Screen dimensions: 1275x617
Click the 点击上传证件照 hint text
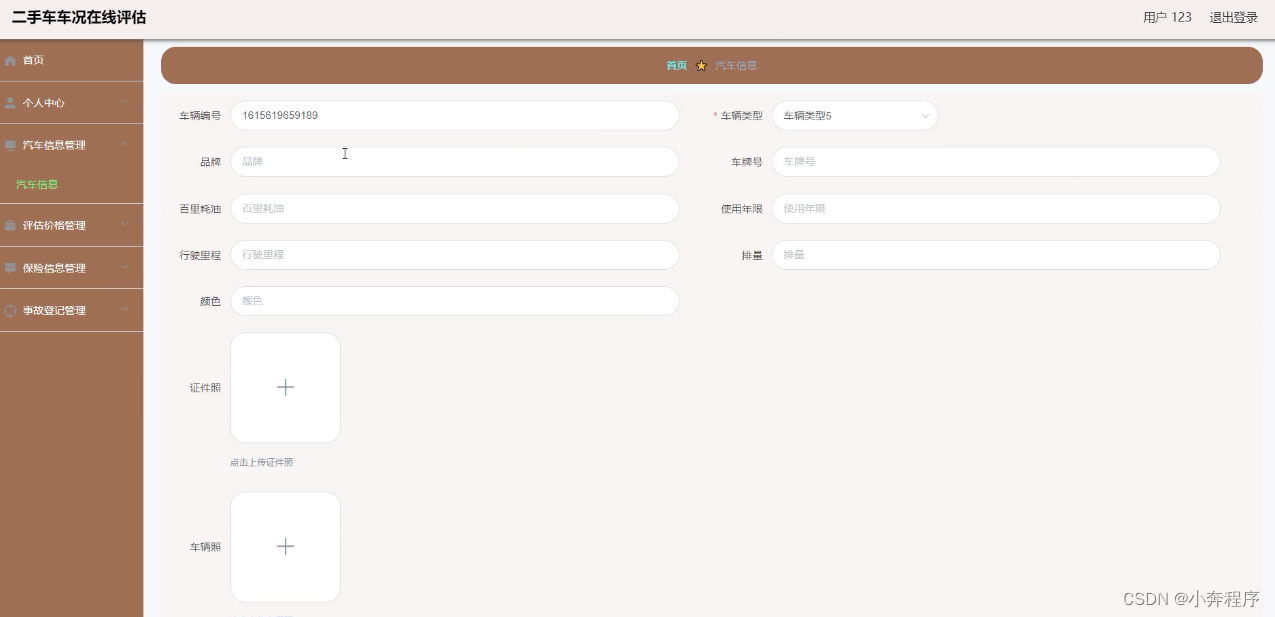(x=262, y=463)
